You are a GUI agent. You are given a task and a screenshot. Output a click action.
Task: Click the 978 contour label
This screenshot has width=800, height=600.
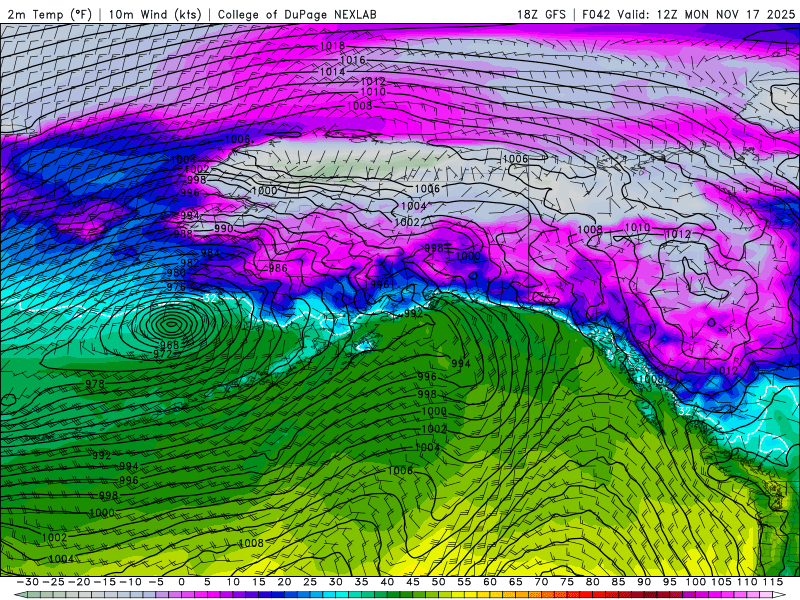point(95,384)
